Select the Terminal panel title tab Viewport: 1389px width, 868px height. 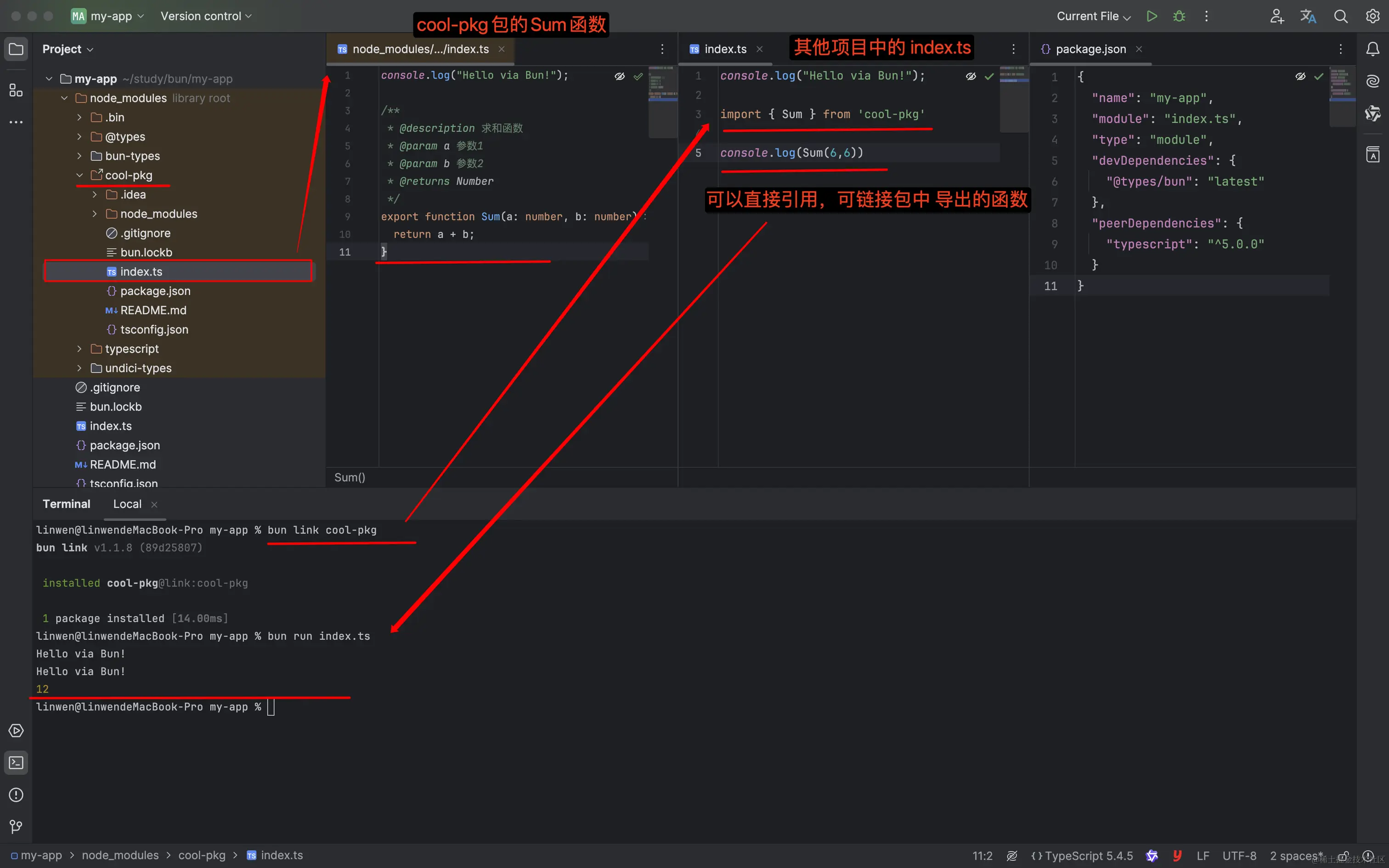pos(67,503)
